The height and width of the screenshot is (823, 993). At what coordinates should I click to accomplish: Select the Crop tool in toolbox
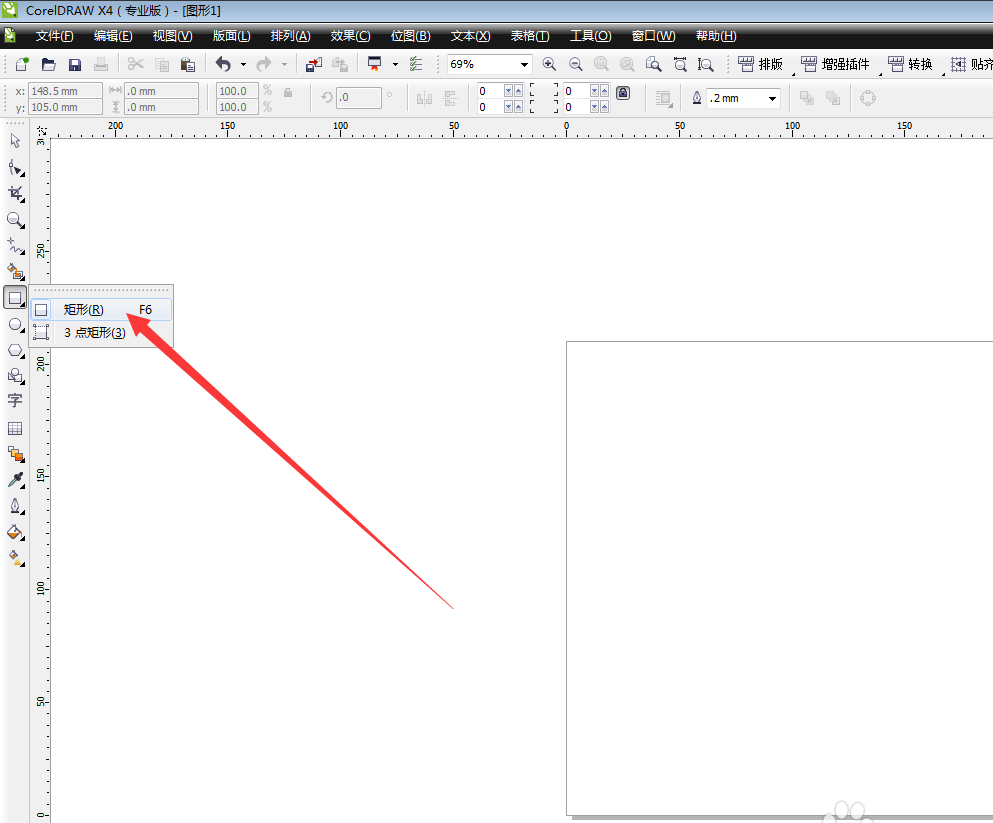tap(15, 193)
